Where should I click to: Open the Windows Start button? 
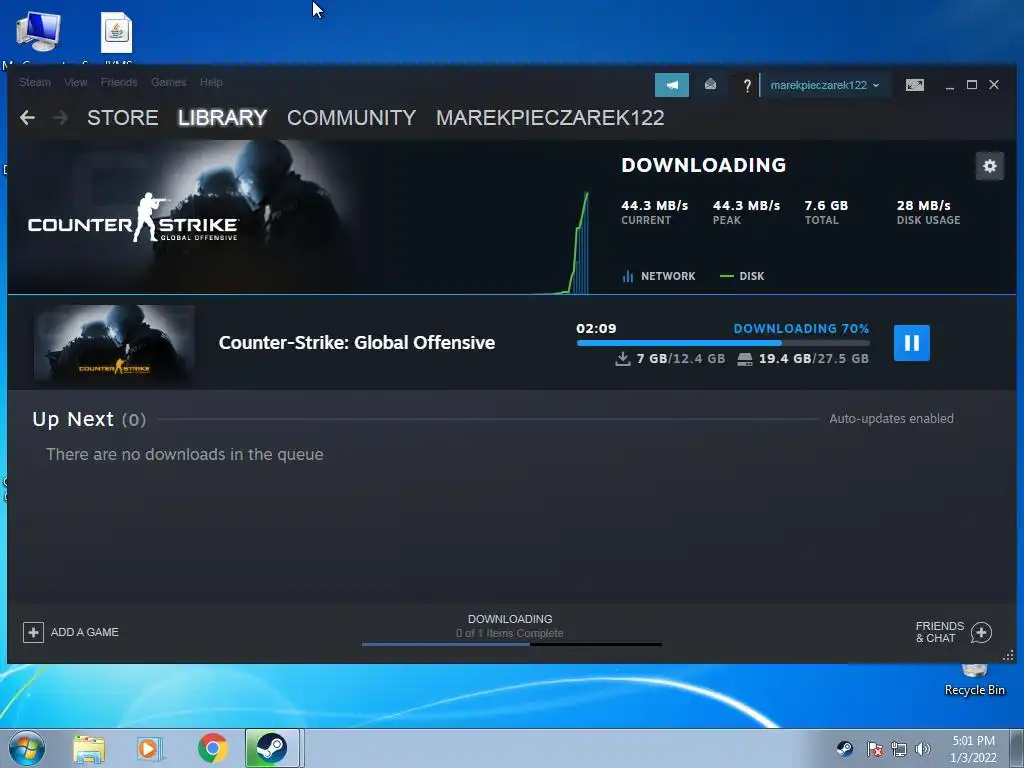[25, 748]
